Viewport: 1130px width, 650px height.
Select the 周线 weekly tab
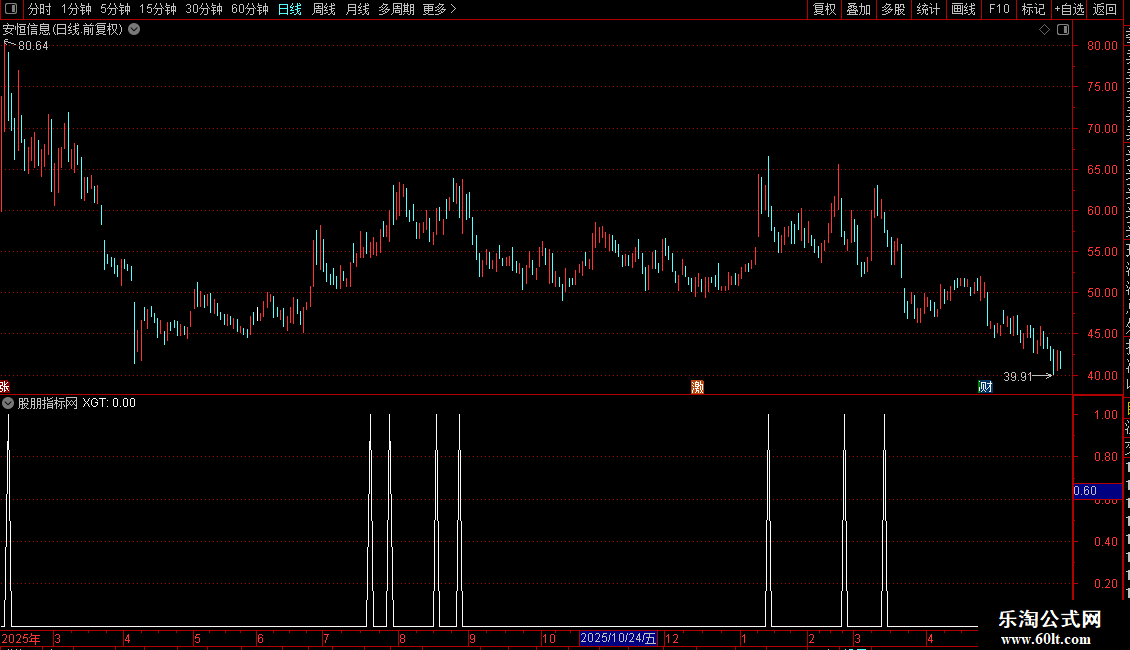pos(324,9)
